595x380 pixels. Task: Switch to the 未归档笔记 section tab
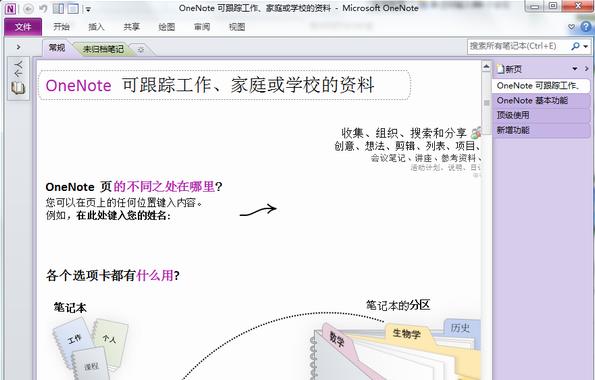103,49
